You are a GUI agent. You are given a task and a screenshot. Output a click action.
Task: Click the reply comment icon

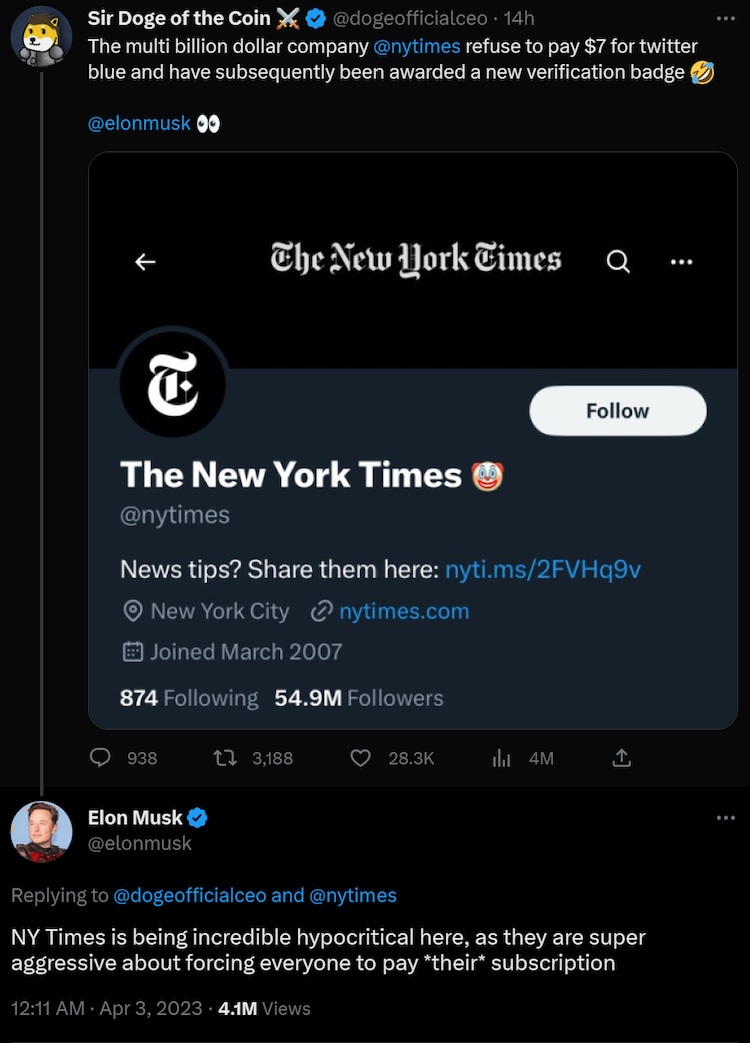click(101, 758)
